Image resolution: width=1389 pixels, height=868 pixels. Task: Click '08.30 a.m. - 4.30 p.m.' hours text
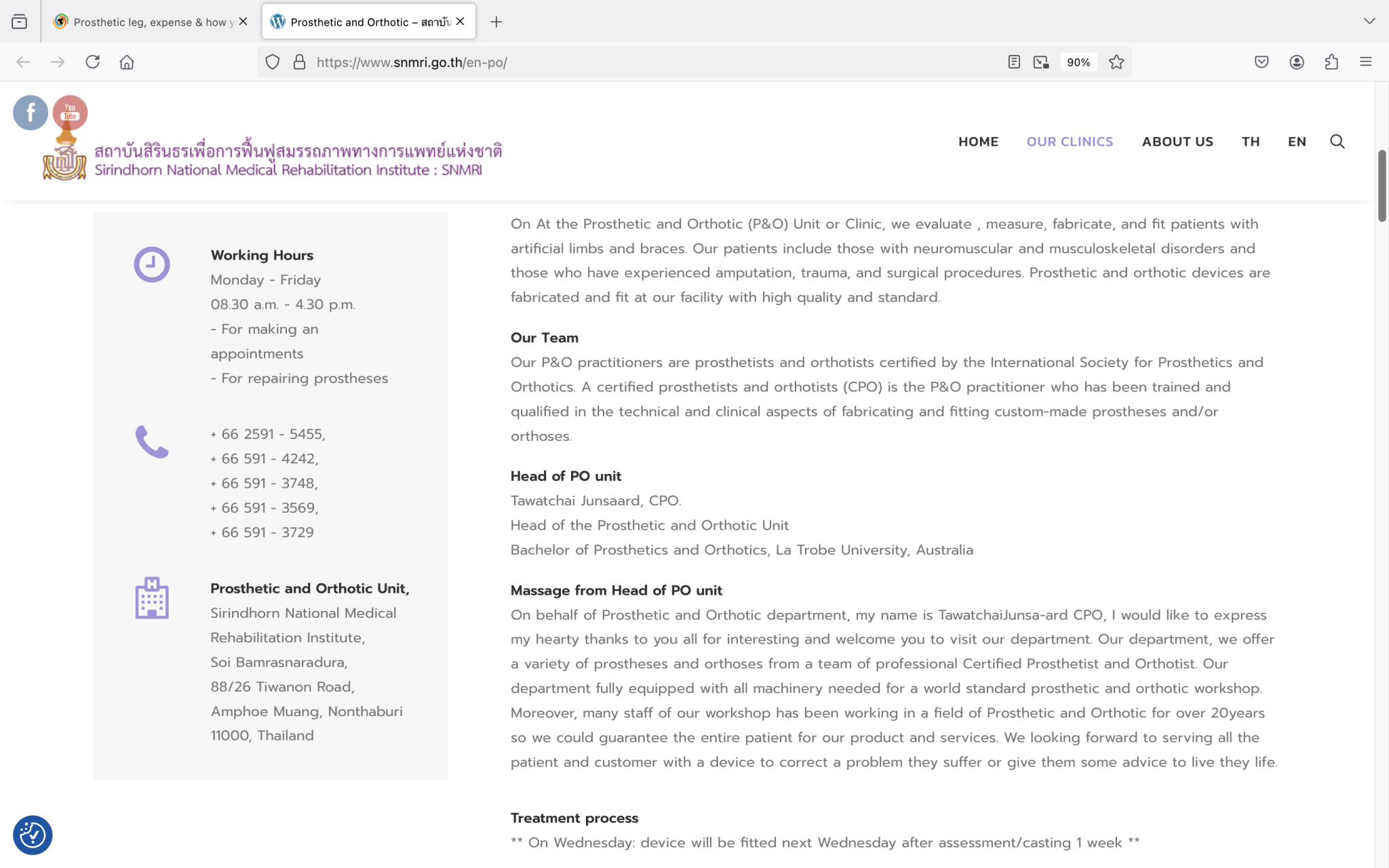[283, 304]
